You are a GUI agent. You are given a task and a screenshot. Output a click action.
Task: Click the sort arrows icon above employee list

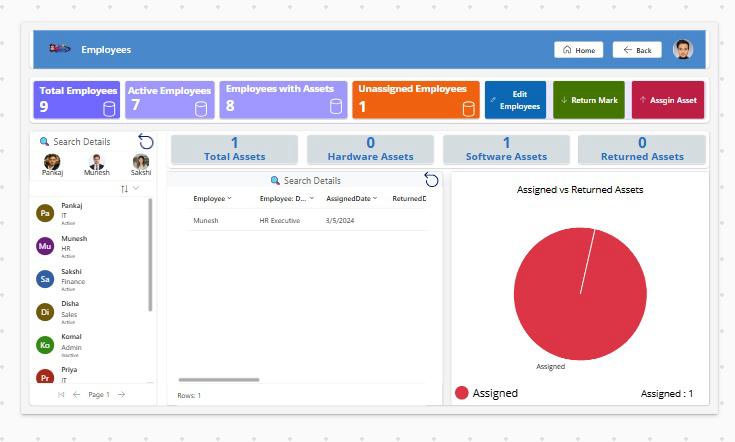click(124, 189)
